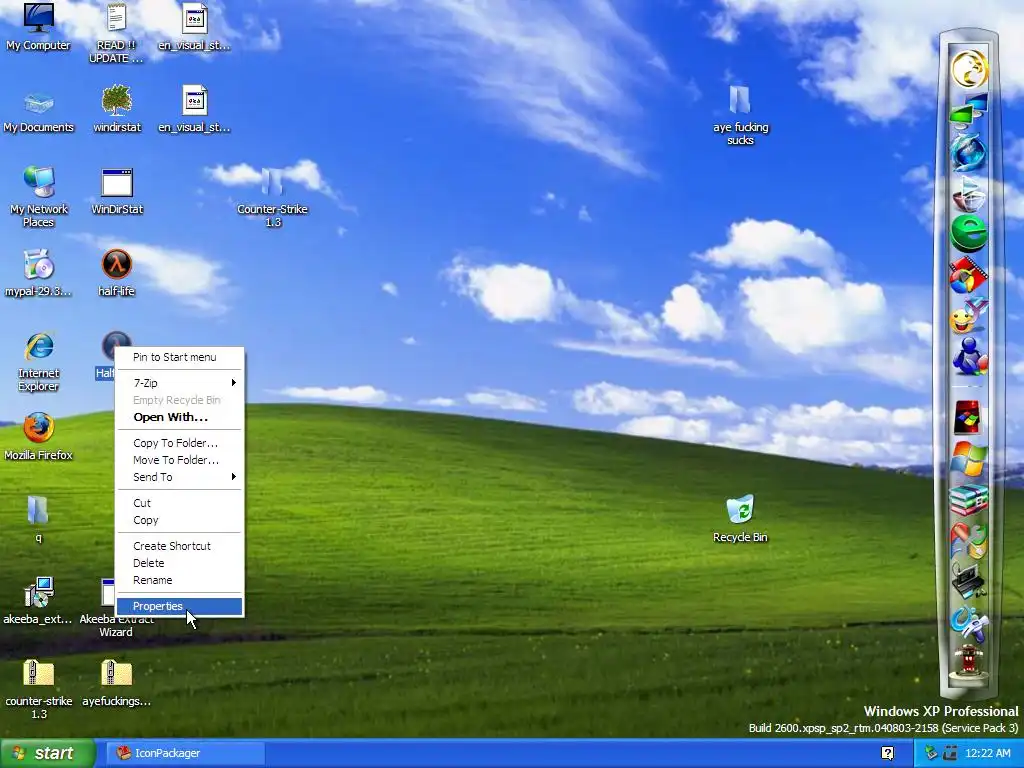
Task: Click the two-monitors network icon in dock
Action: click(969, 111)
